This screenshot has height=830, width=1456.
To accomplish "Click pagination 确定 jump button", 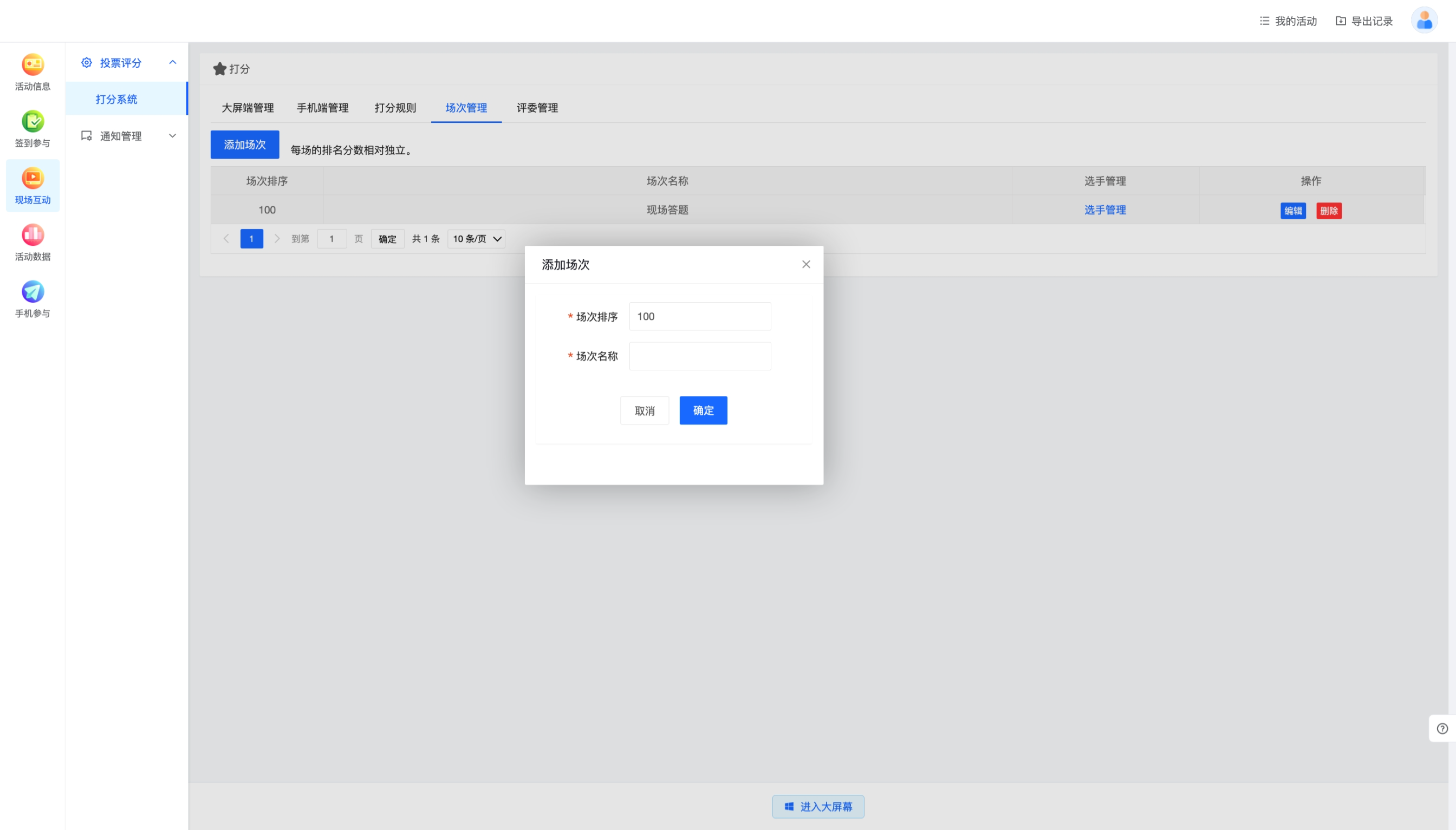I will click(x=387, y=238).
